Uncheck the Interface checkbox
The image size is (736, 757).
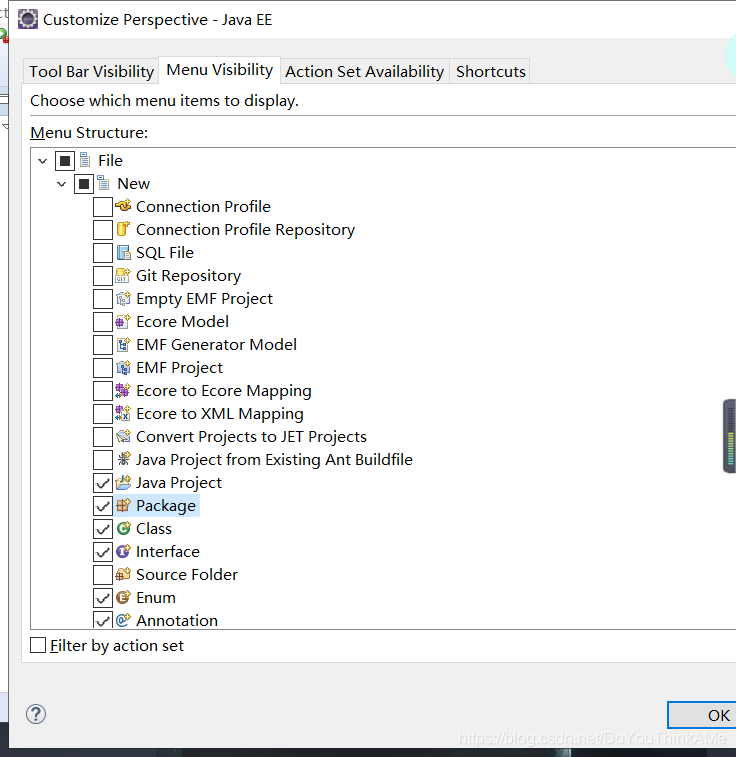click(103, 552)
